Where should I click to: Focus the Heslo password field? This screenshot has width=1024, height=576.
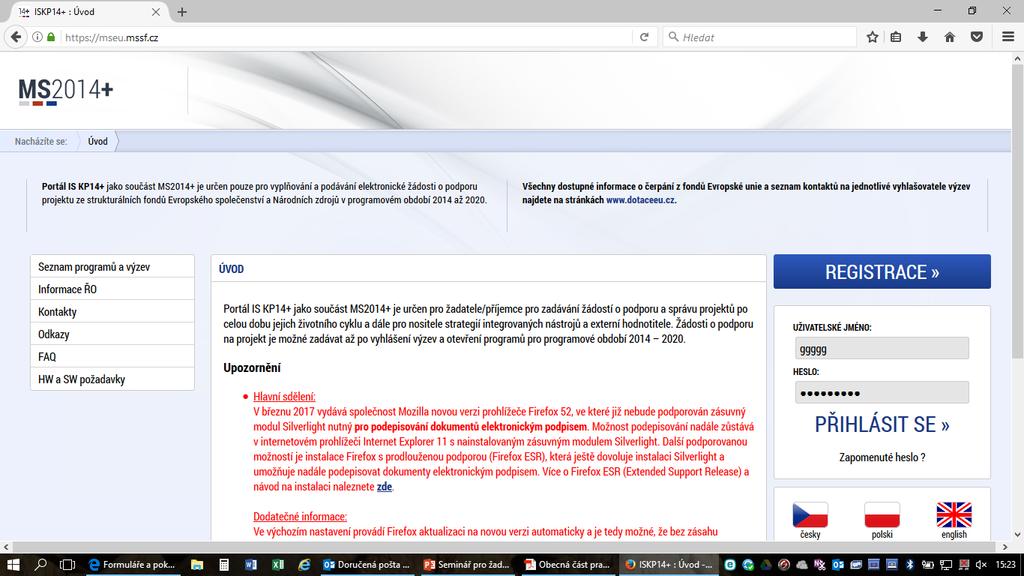tap(882, 392)
